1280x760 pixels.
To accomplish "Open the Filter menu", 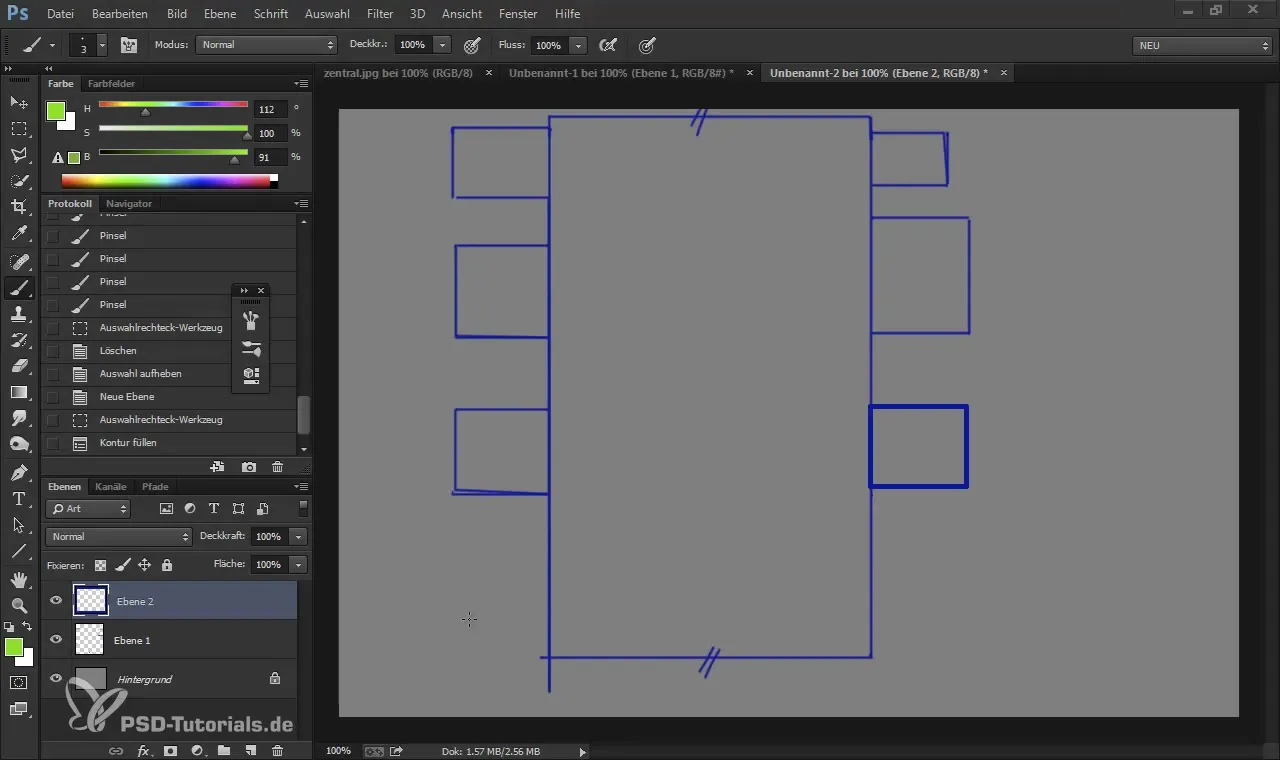I will click(x=380, y=14).
